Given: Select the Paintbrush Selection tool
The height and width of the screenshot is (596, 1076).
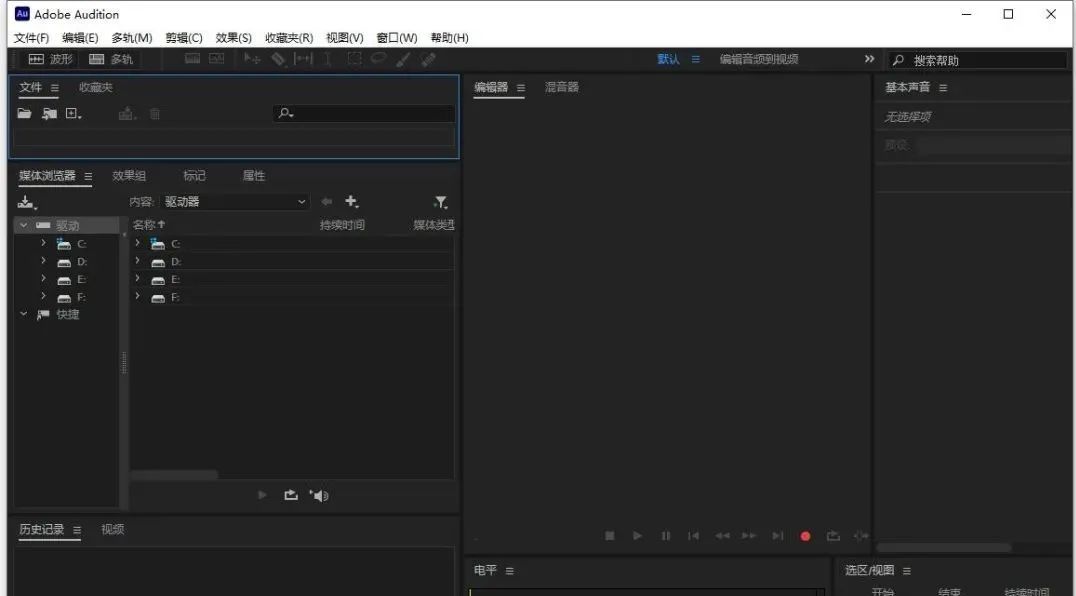Looking at the screenshot, I should pos(402,59).
